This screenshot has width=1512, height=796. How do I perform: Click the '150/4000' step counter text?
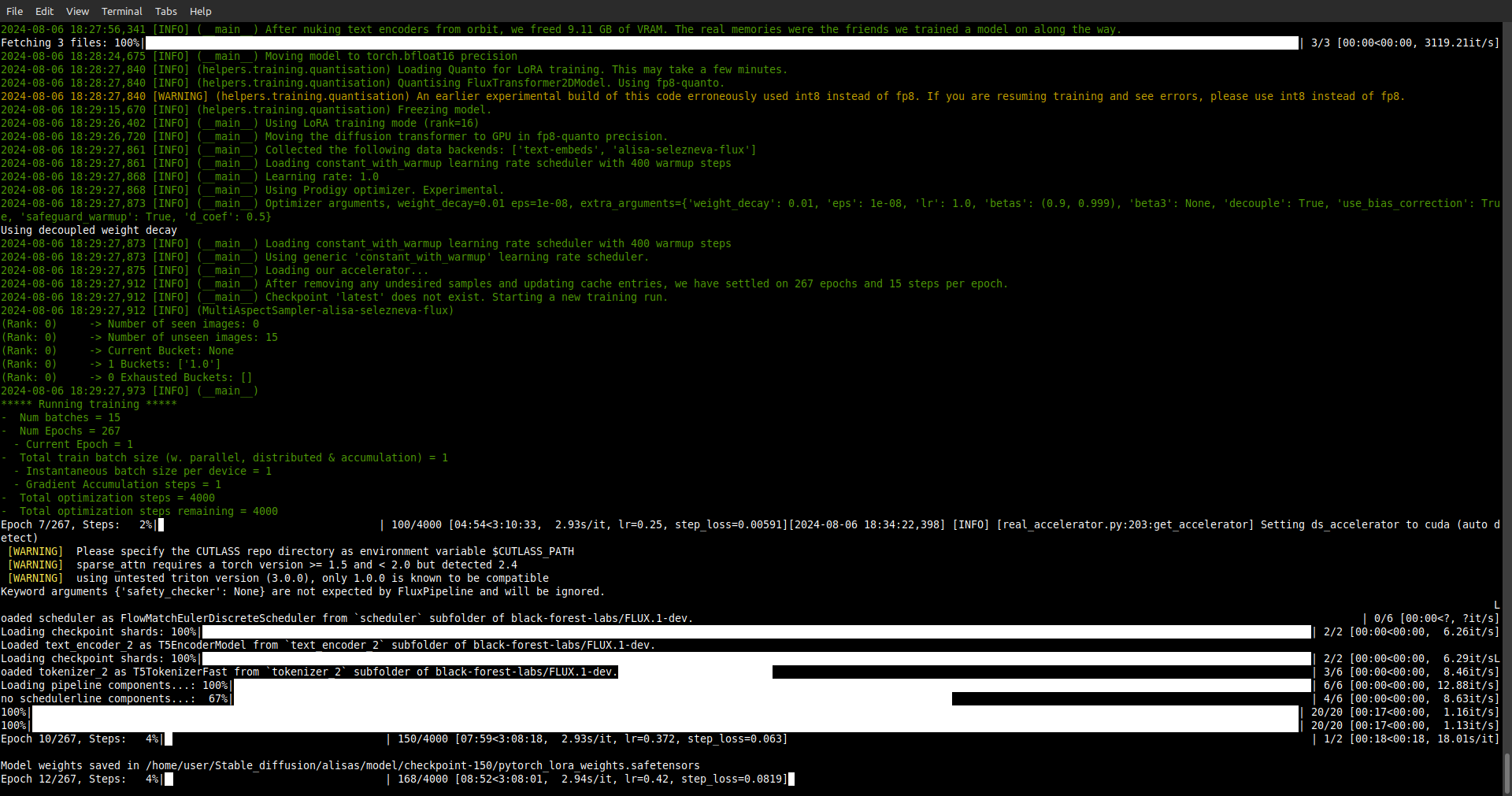tap(423, 739)
